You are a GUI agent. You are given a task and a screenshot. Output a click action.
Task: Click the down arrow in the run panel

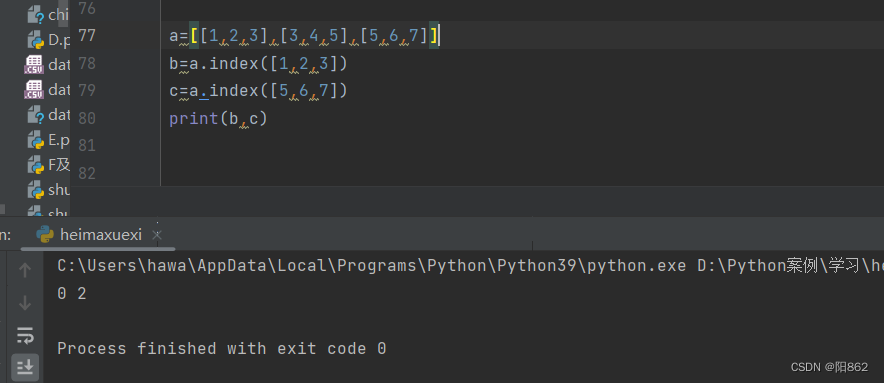pos(25,303)
